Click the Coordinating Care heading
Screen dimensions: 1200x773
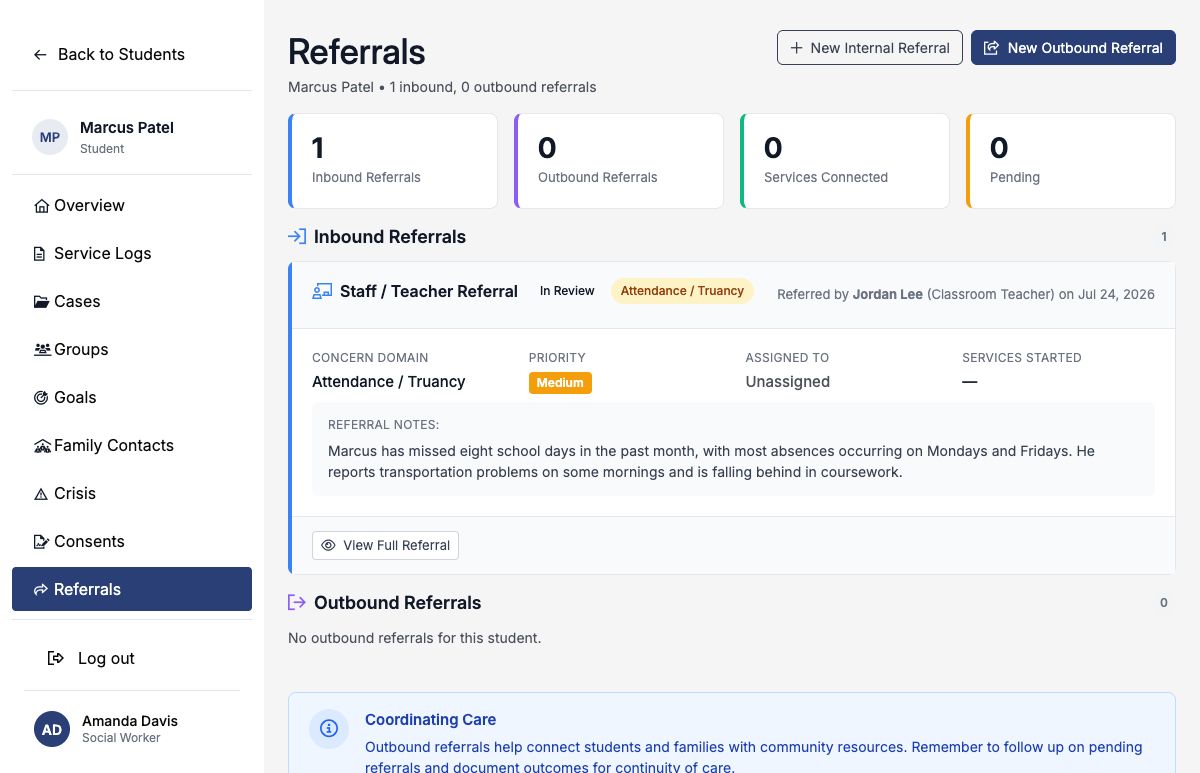(430, 720)
